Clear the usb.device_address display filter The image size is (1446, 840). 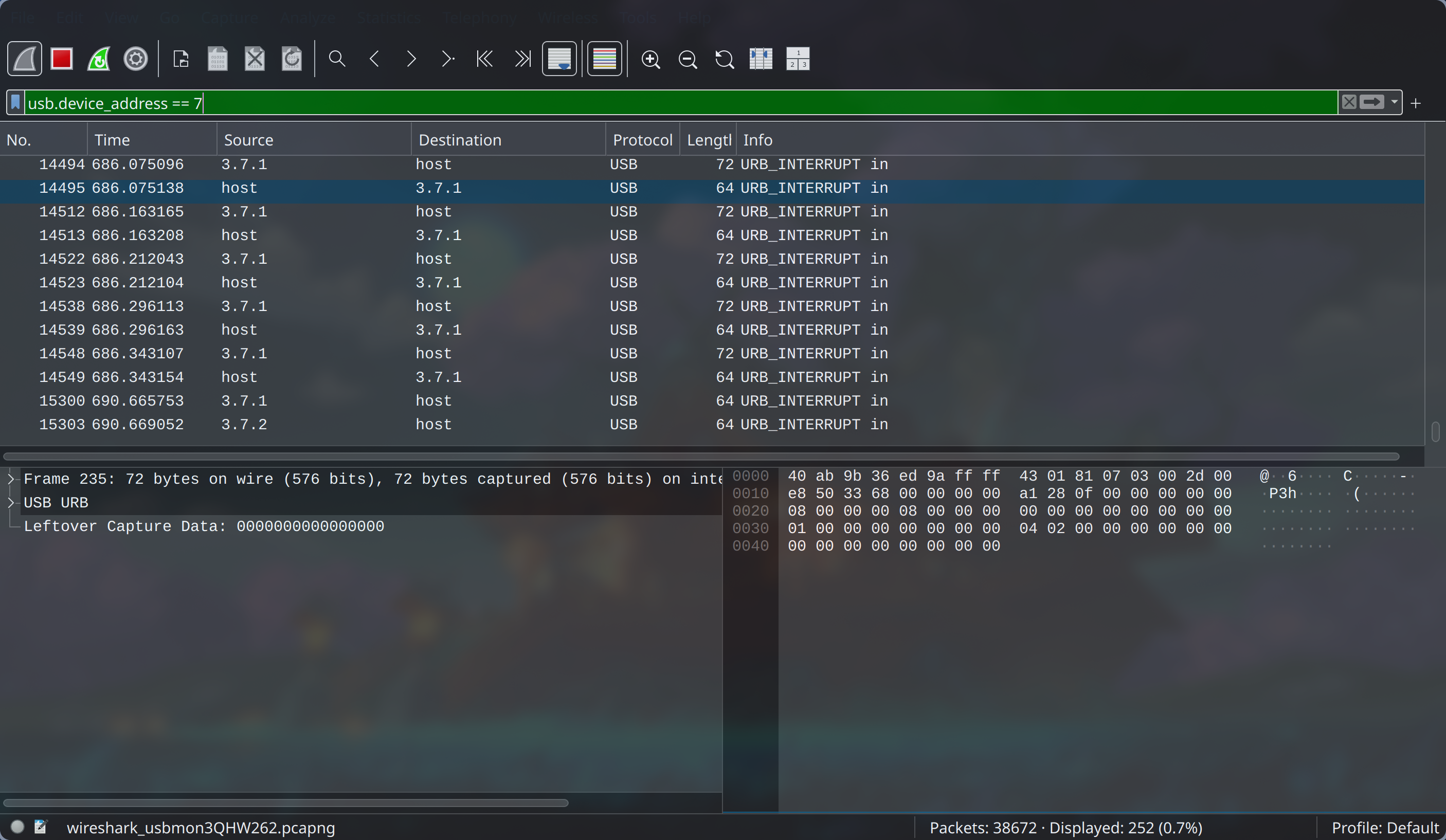pos(1349,103)
